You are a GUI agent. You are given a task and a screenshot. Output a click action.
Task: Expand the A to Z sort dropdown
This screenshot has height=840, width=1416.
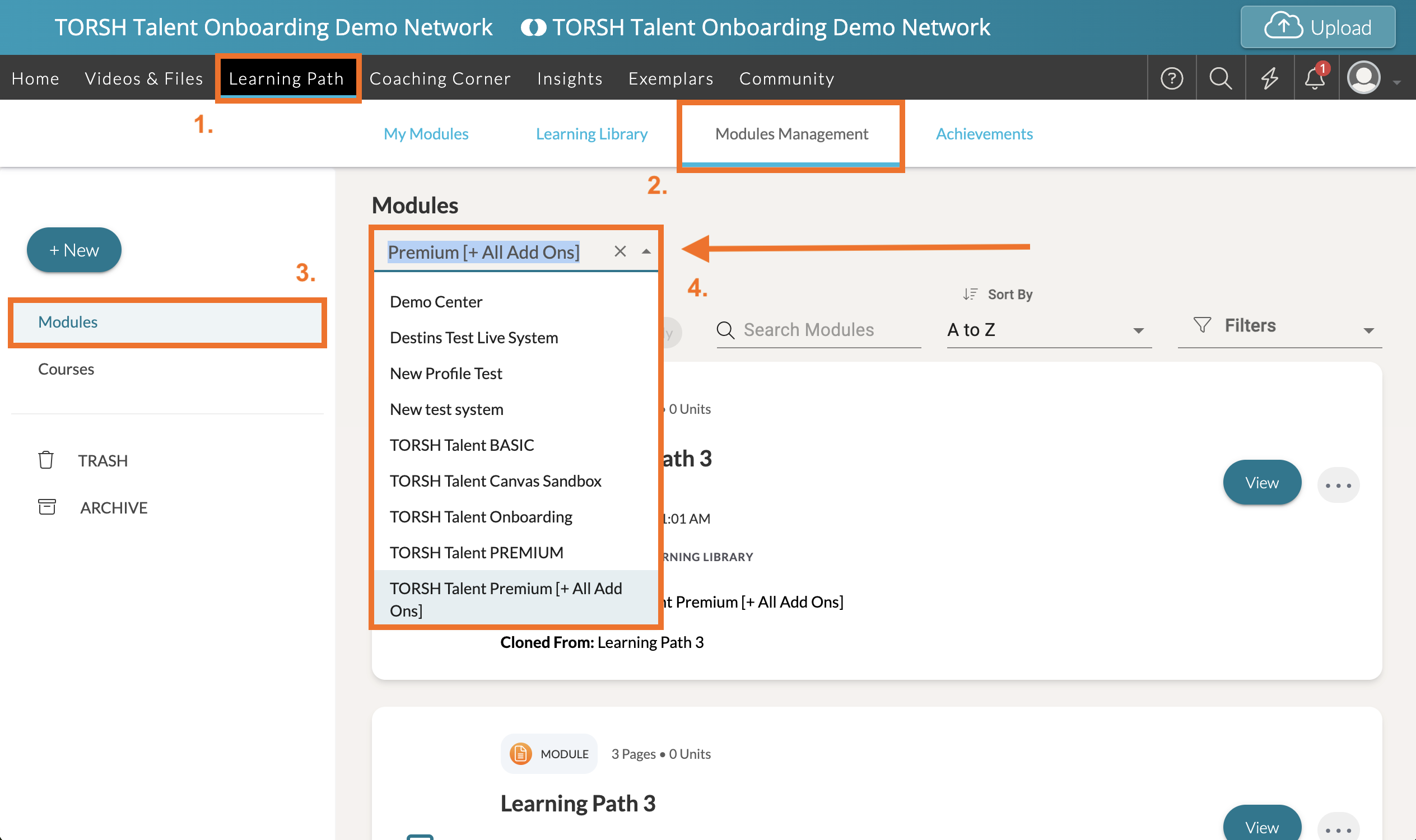1049,330
